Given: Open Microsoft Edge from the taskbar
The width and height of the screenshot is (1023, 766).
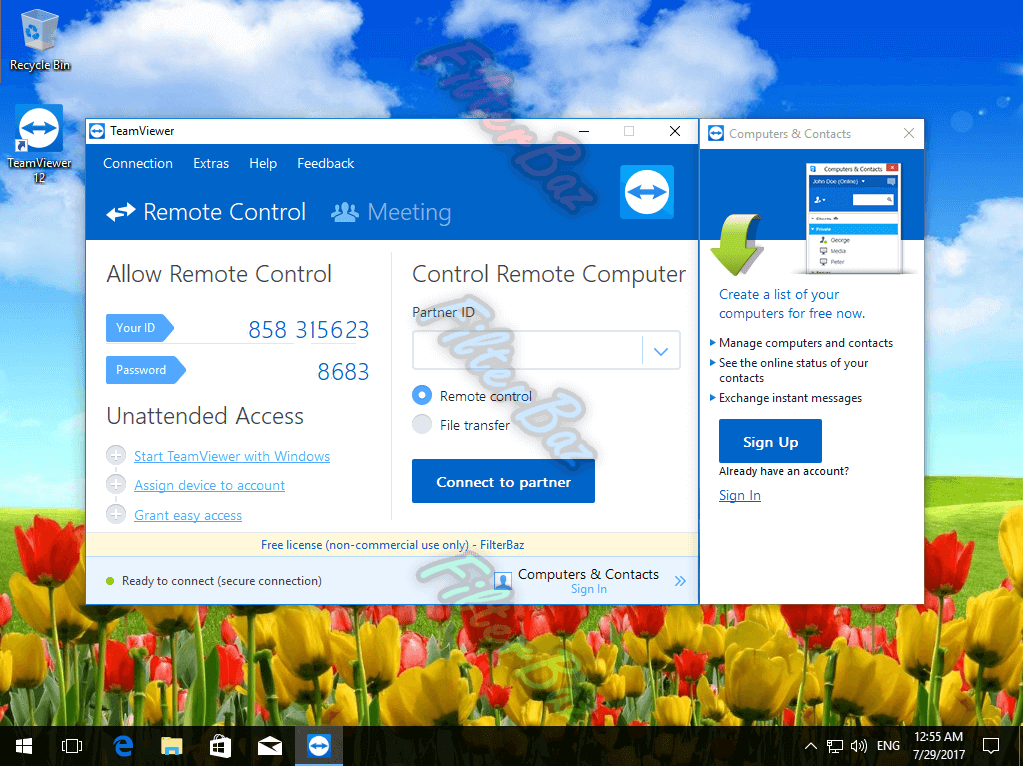Looking at the screenshot, I should coord(124,745).
